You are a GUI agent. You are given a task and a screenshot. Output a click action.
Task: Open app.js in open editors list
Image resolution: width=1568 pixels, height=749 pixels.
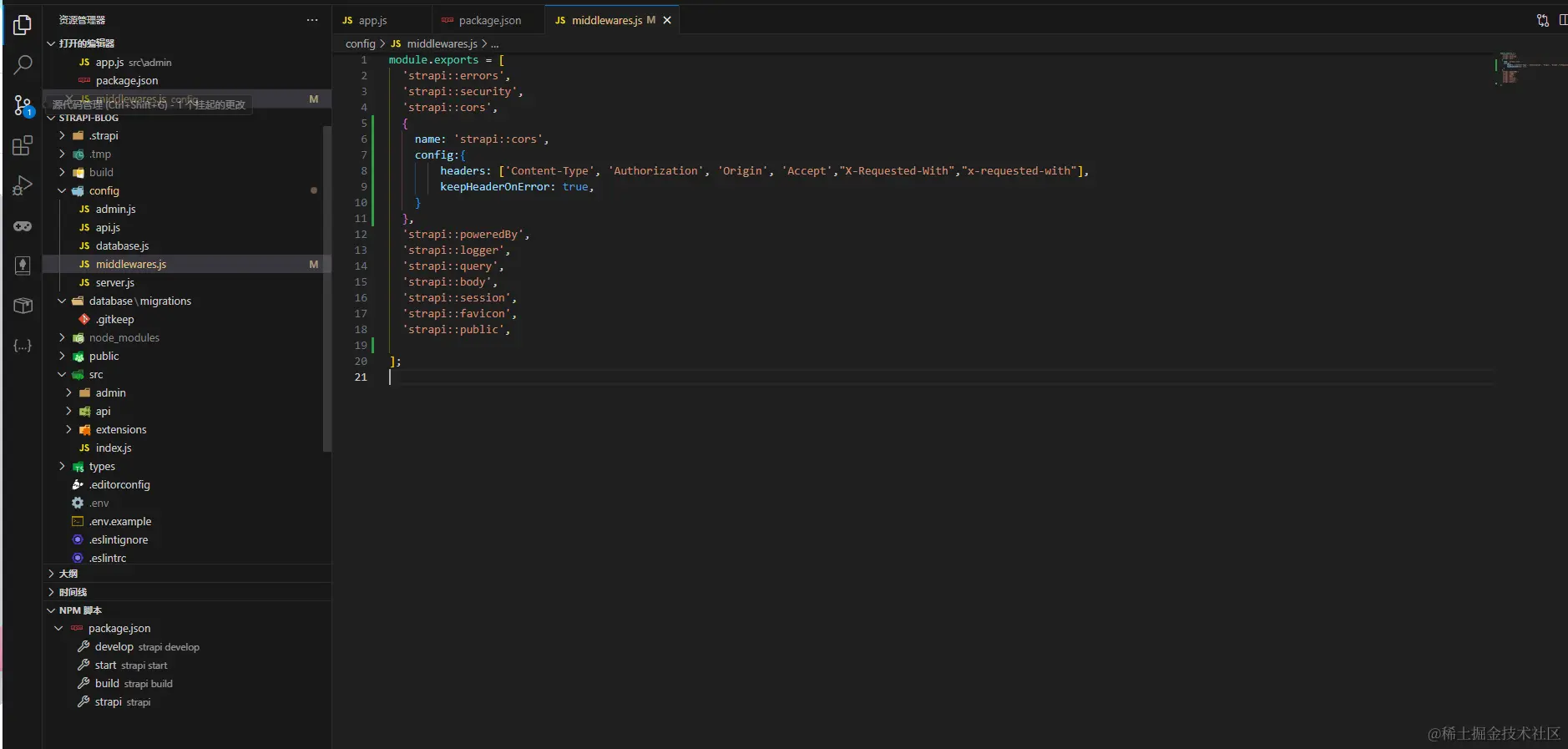[187, 63]
